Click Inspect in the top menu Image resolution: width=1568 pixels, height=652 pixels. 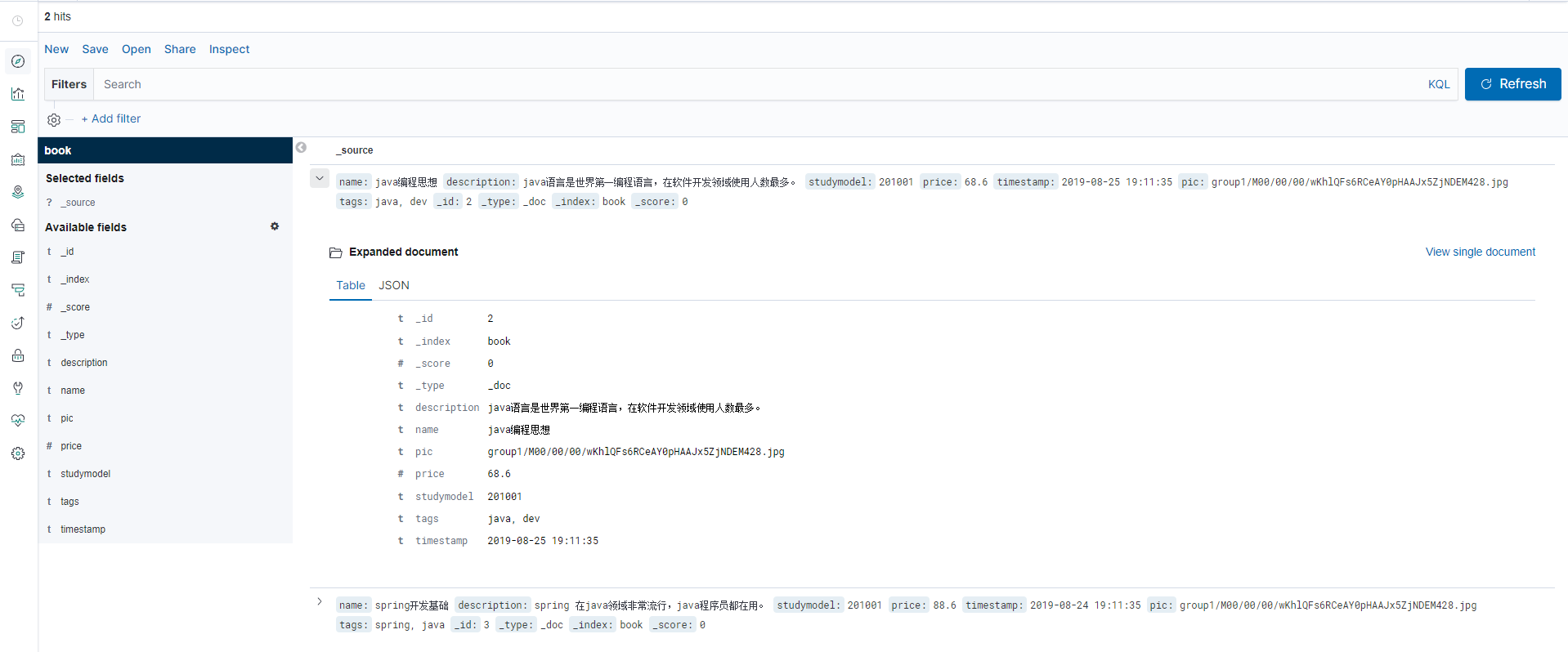(x=229, y=49)
